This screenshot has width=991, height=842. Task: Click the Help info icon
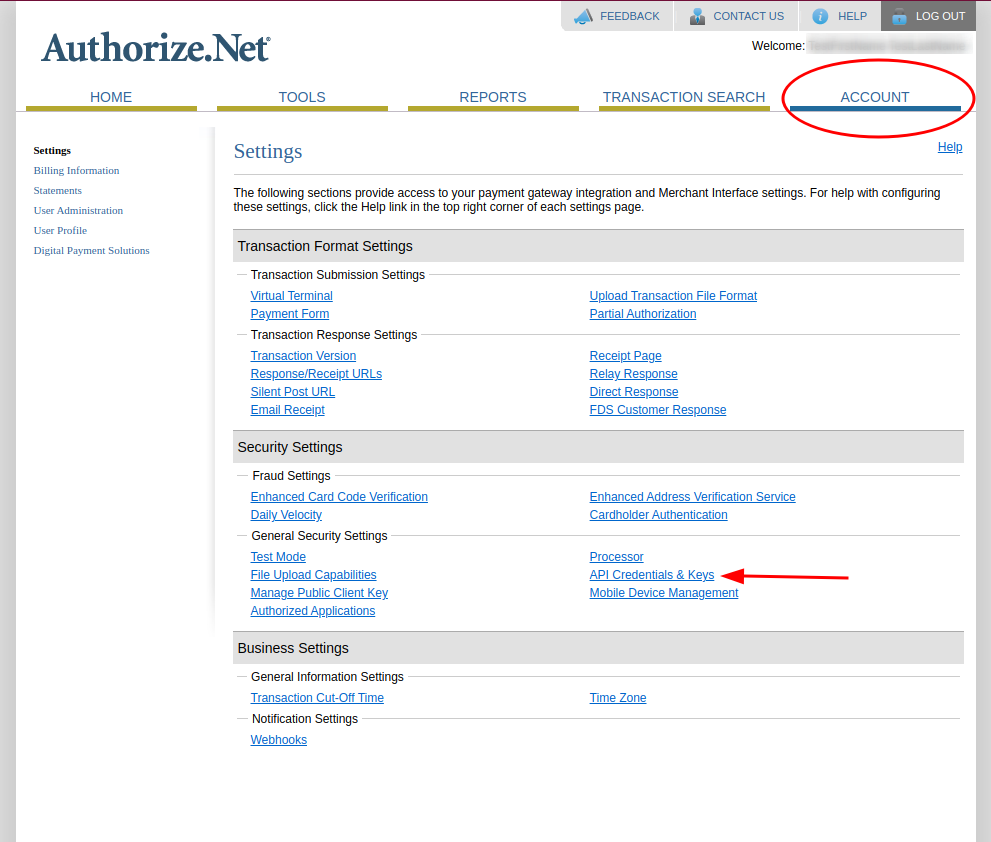point(820,16)
